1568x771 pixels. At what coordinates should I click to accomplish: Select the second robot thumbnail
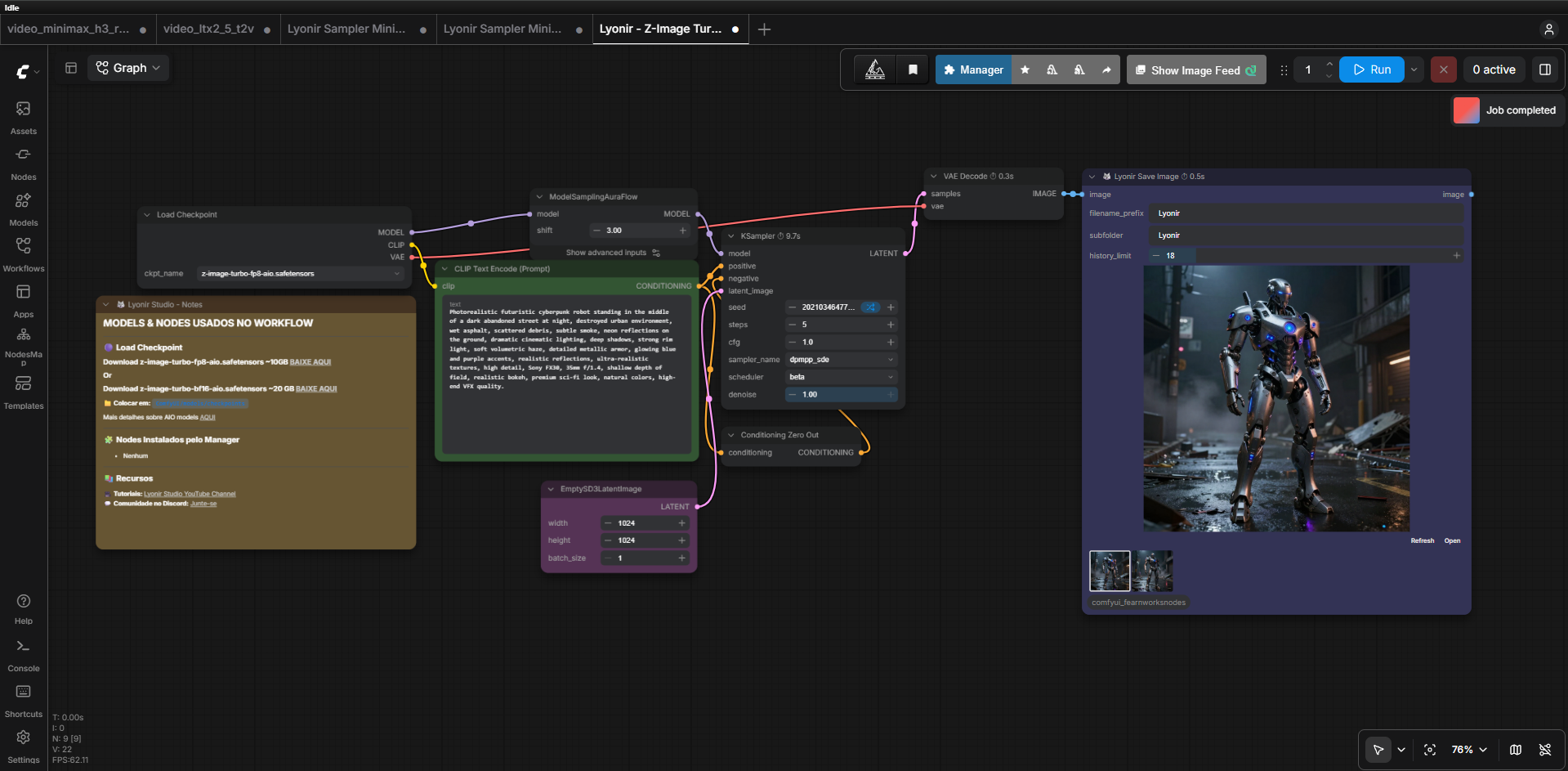[x=1153, y=571]
